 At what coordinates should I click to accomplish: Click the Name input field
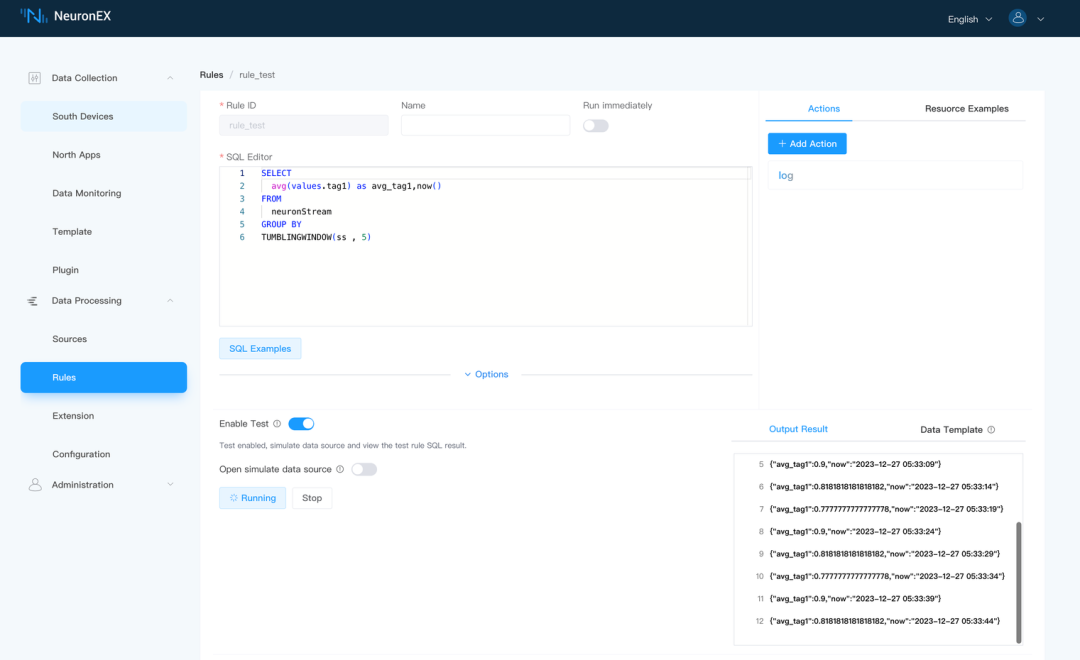(x=486, y=125)
